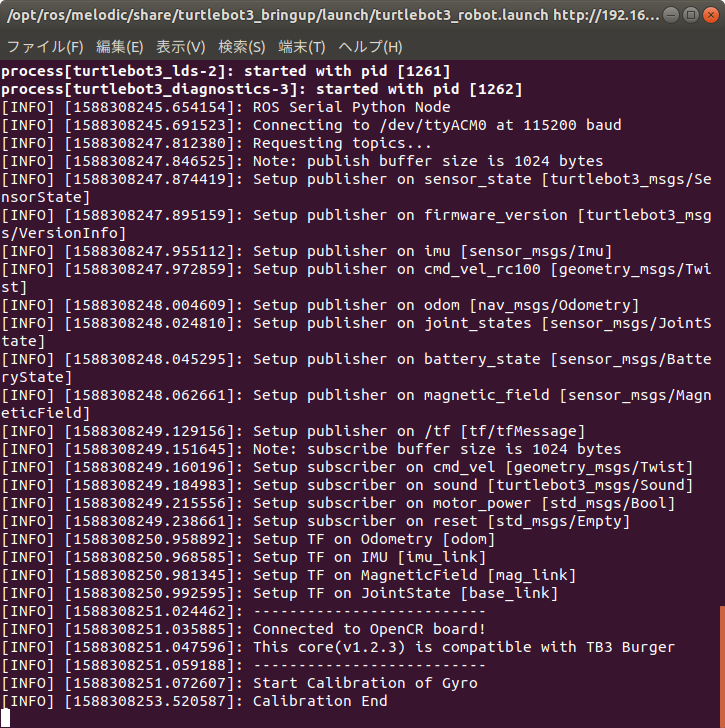Click 'Setup TF on IMU [imu_link]' line
Viewport: 725px width, 728px height.
tap(244, 557)
